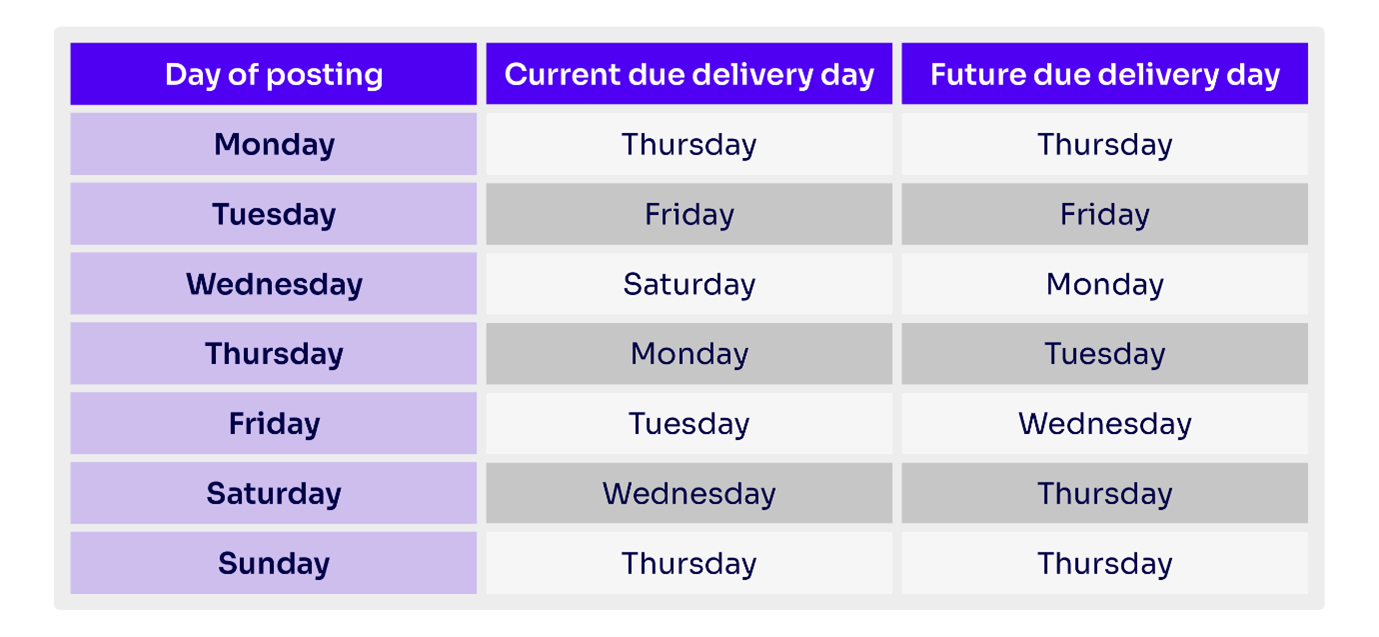
Task: Click the 'Future due delivery day' header
Action: (x=1105, y=74)
